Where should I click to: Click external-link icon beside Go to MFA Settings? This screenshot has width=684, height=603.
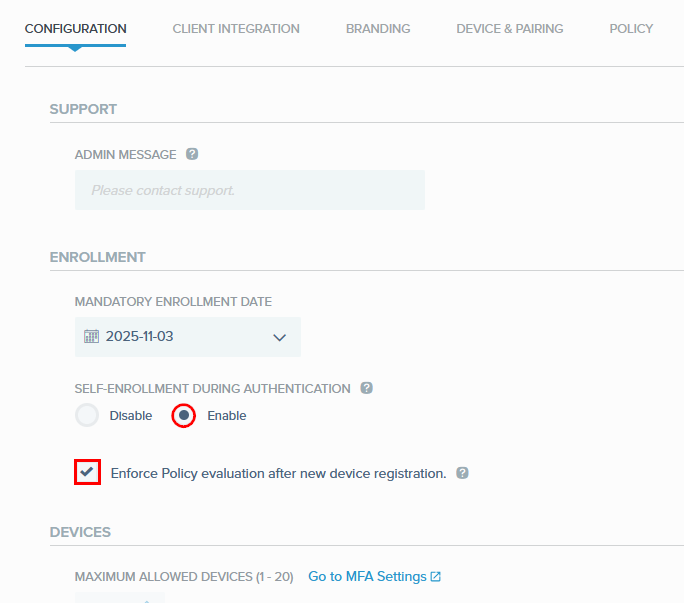[435, 577]
